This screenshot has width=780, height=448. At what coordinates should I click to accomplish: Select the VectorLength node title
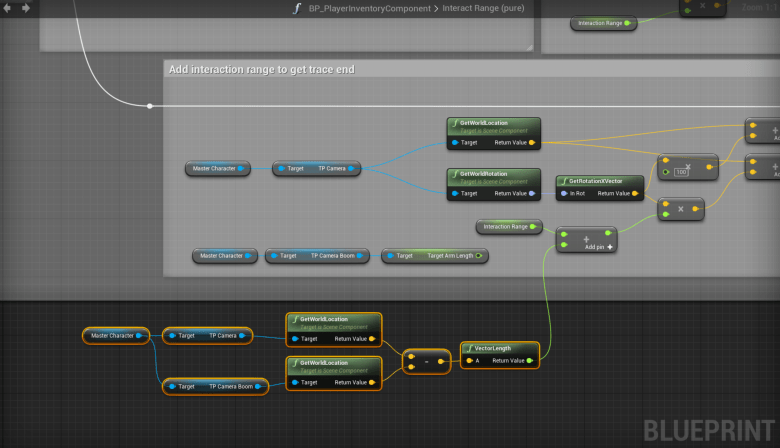tap(499, 348)
